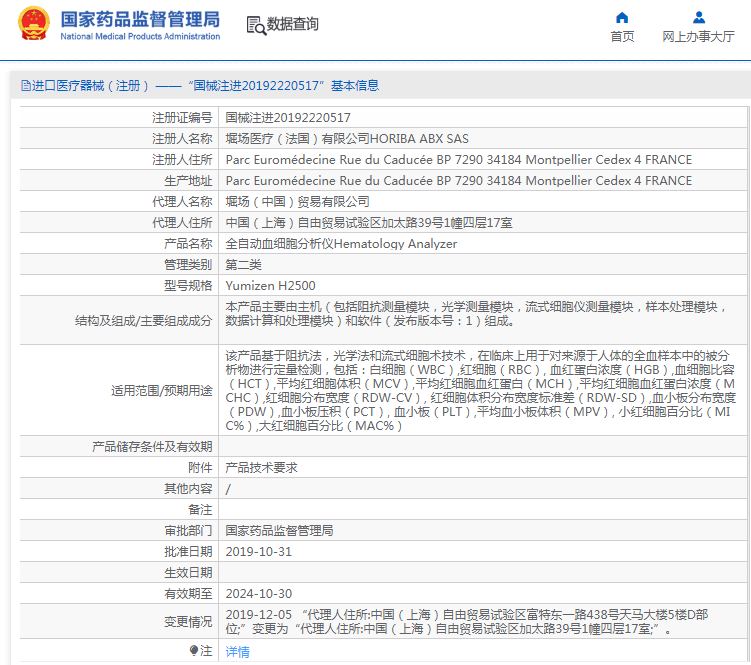The width and height of the screenshot is (751, 665).
Task: Go to 首页 via its text label
Action: click(x=622, y=37)
